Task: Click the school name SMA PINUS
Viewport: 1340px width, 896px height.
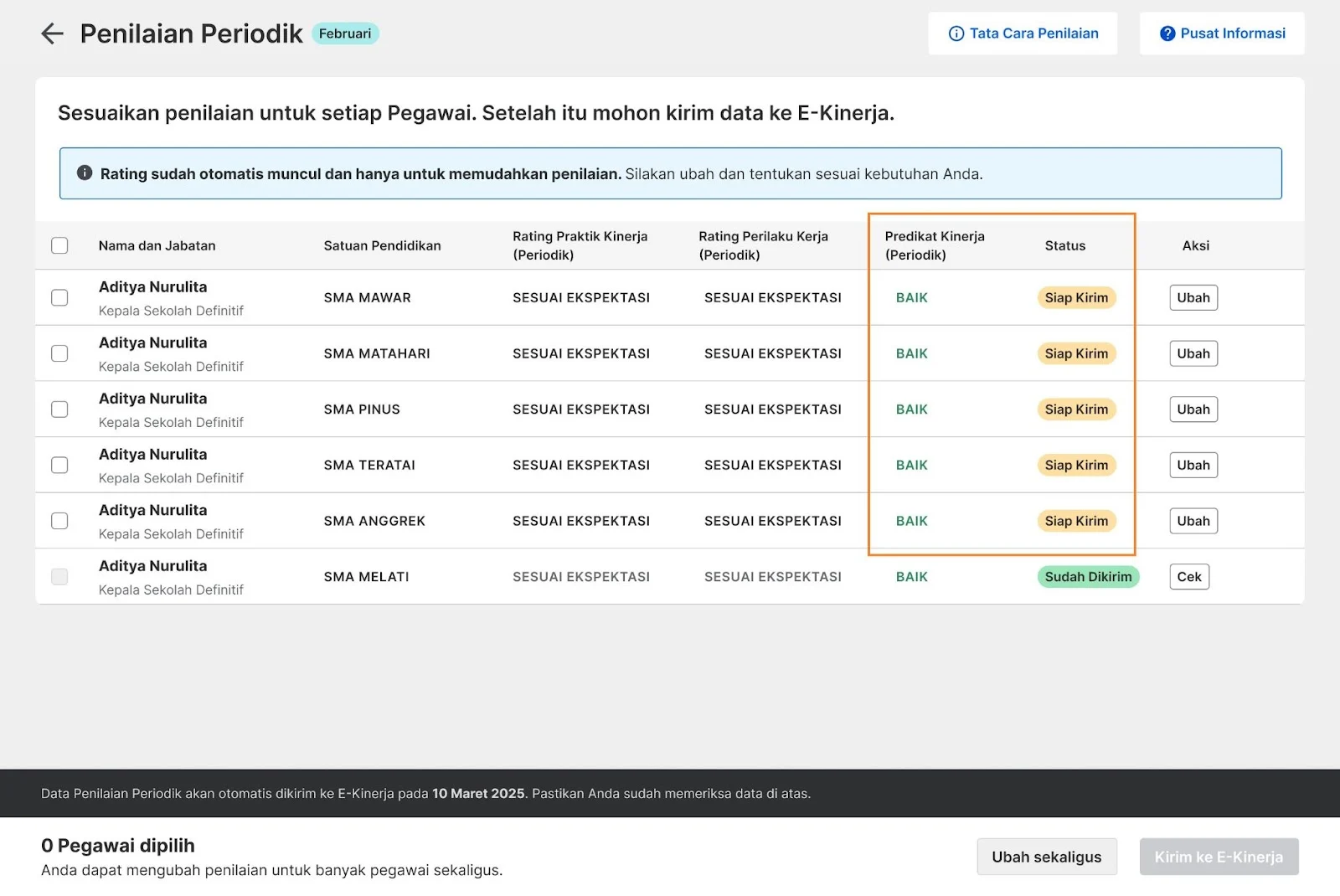Action: [x=362, y=409]
